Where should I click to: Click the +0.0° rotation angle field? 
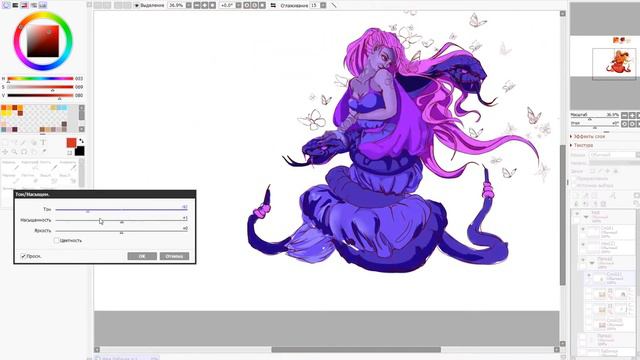227,5
